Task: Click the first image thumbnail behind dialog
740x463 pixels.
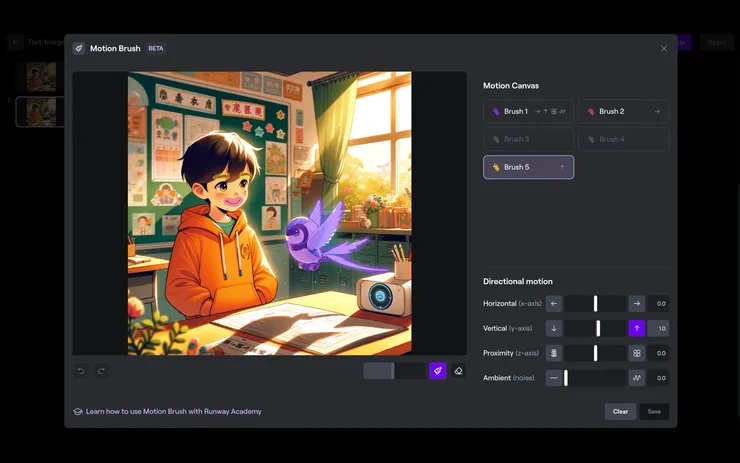Action: tap(41, 76)
